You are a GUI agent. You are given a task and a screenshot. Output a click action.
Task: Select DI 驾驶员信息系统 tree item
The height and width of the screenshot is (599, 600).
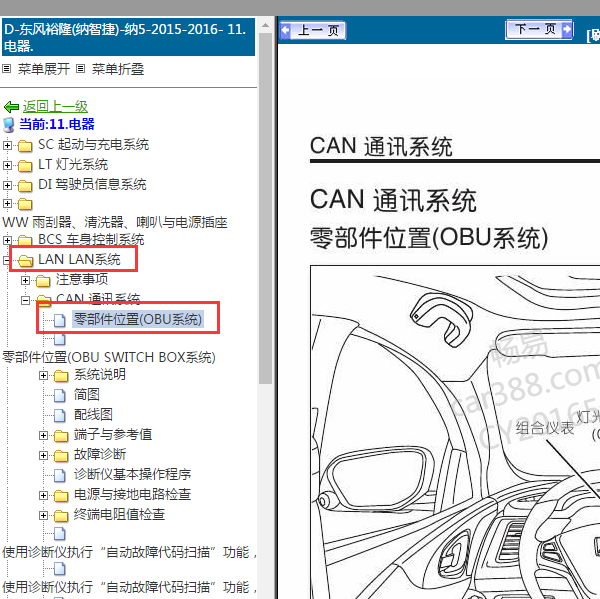point(92,184)
